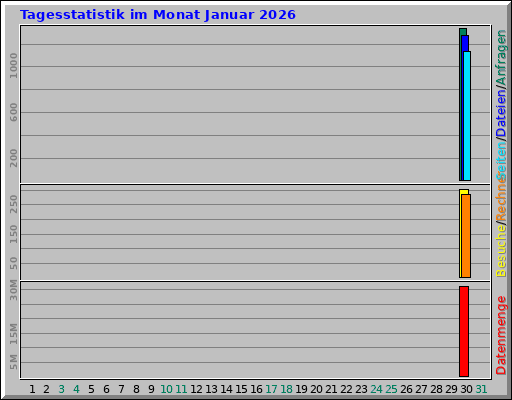
Task: Click day label '23' on x-axis
Action: pyautogui.click(x=361, y=389)
